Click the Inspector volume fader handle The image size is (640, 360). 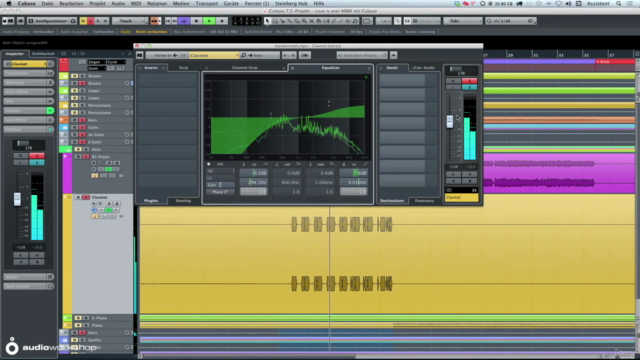[x=17, y=199]
